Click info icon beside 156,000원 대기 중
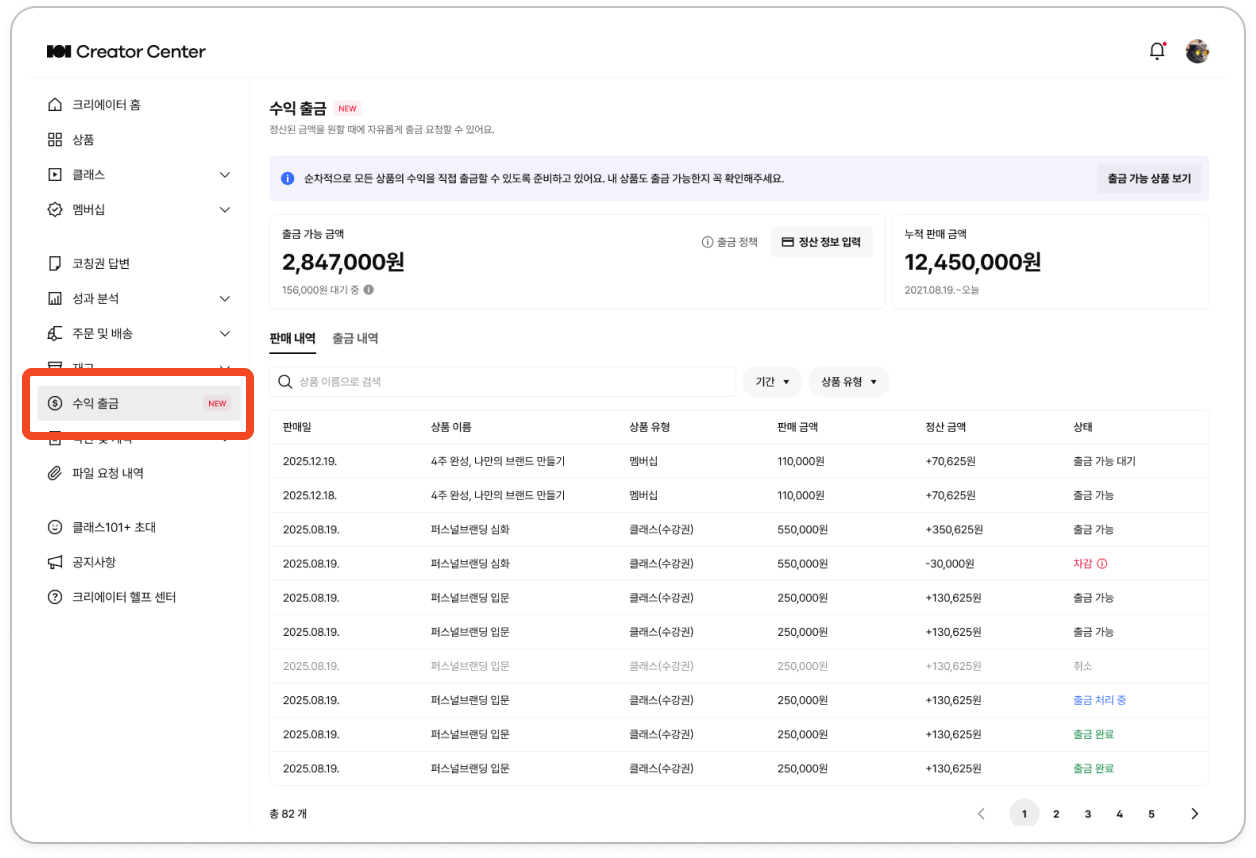This screenshot has width=1256, height=858. (x=369, y=290)
